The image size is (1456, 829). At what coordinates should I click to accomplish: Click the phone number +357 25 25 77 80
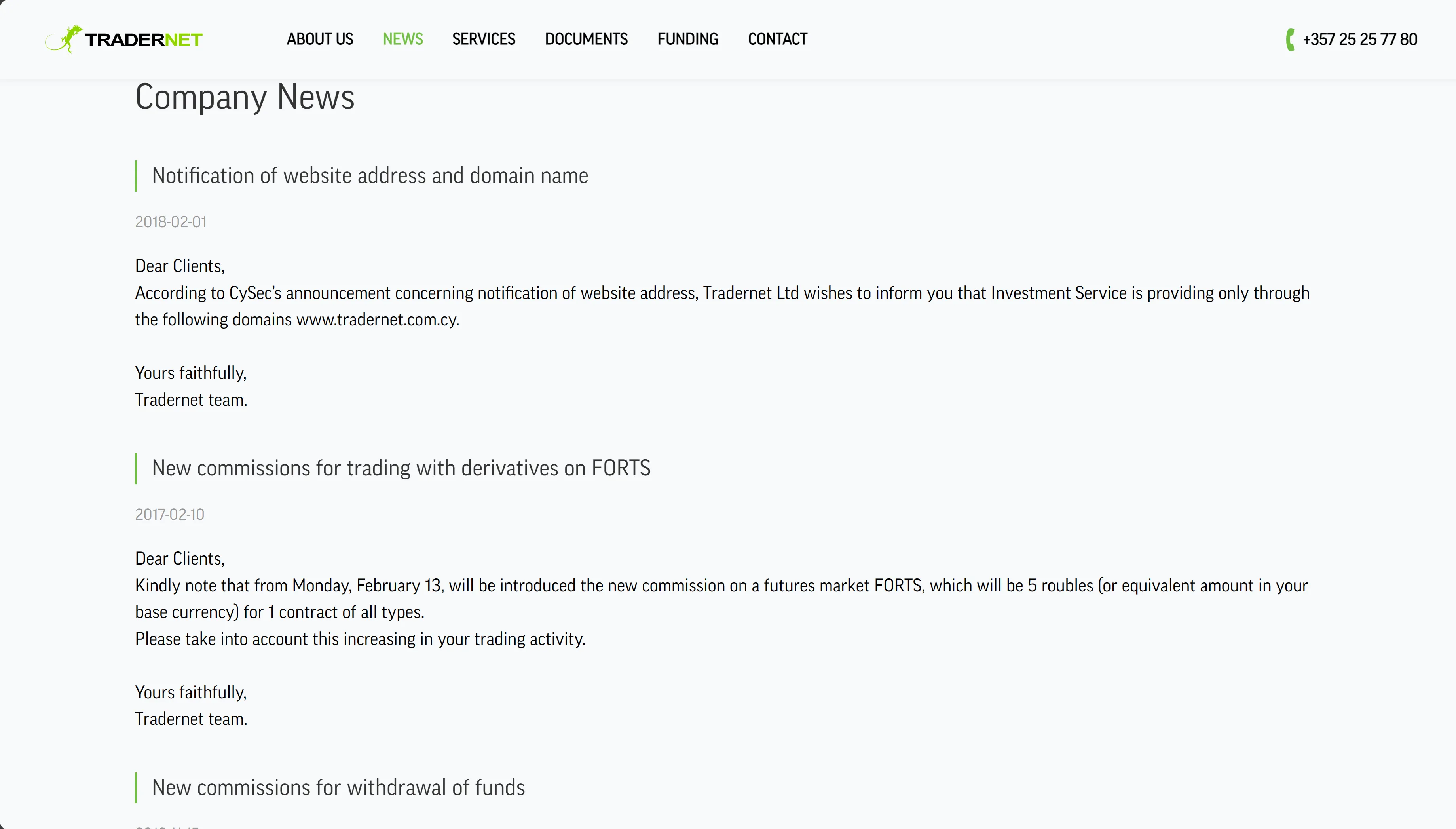[x=1360, y=39]
